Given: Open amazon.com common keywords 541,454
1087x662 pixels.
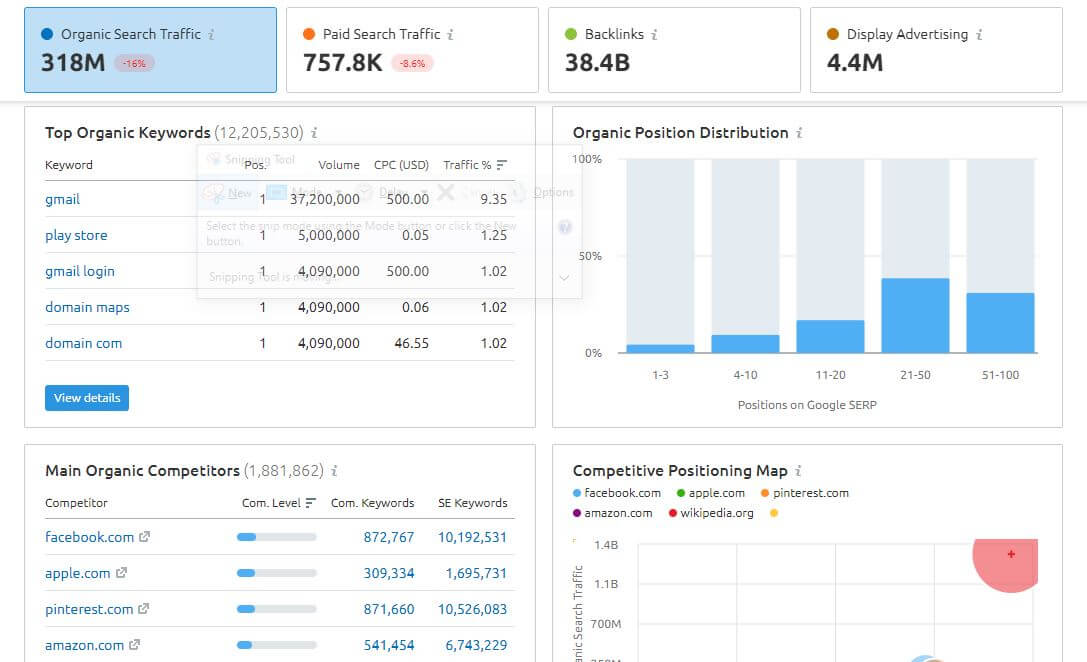Looking at the screenshot, I should (389, 645).
